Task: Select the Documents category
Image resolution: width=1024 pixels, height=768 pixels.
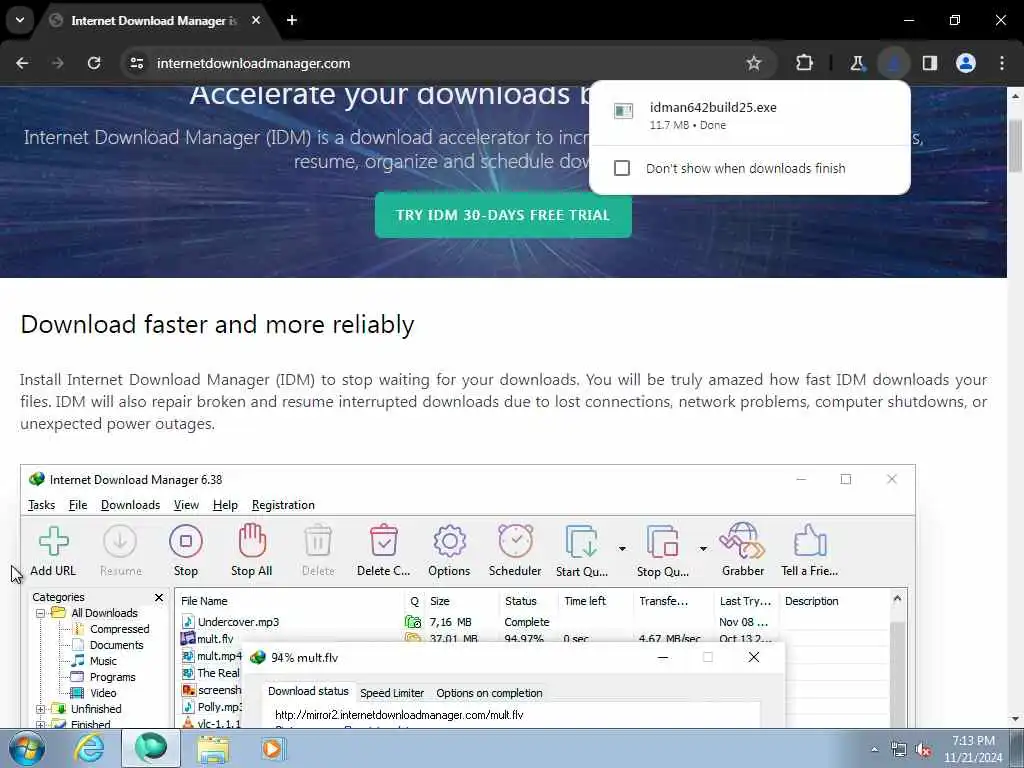Action: tap(116, 645)
